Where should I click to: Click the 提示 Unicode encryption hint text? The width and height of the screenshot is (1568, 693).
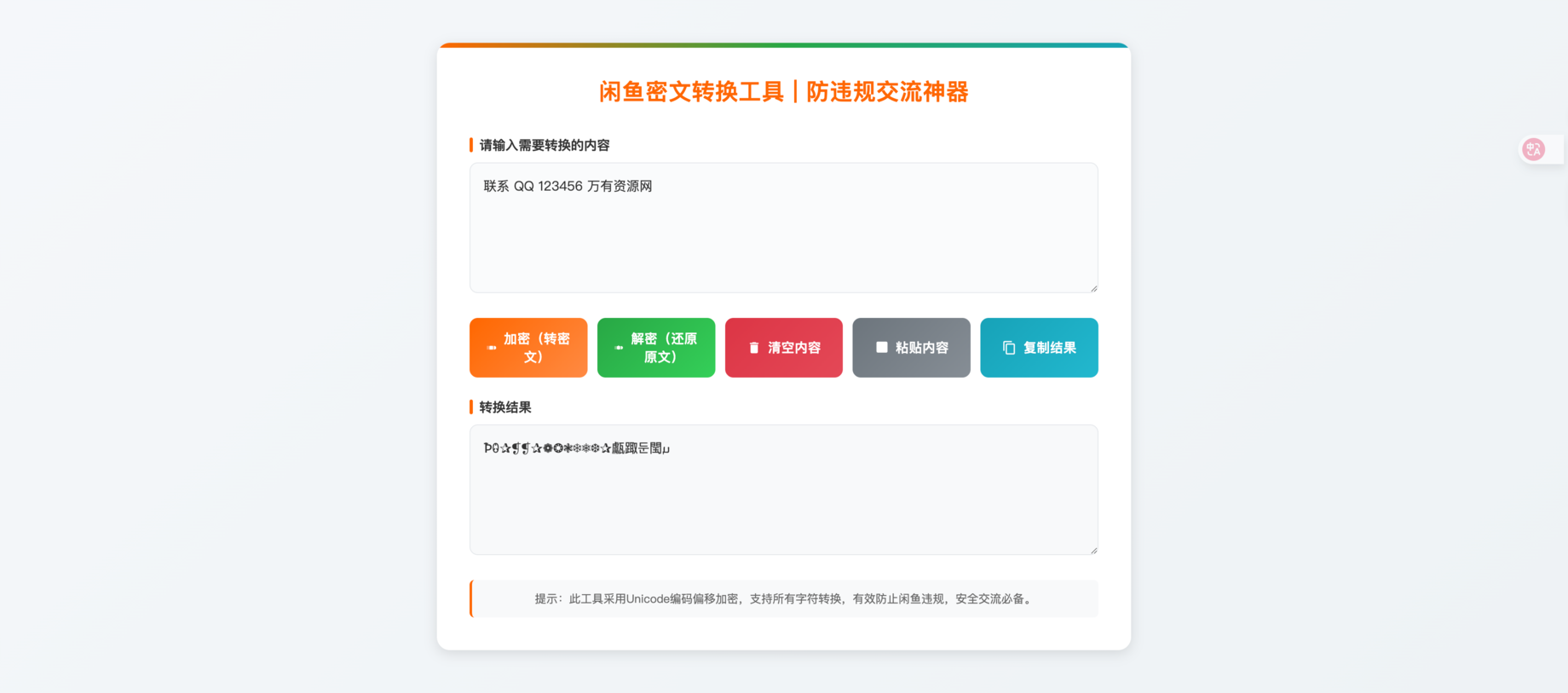784,599
